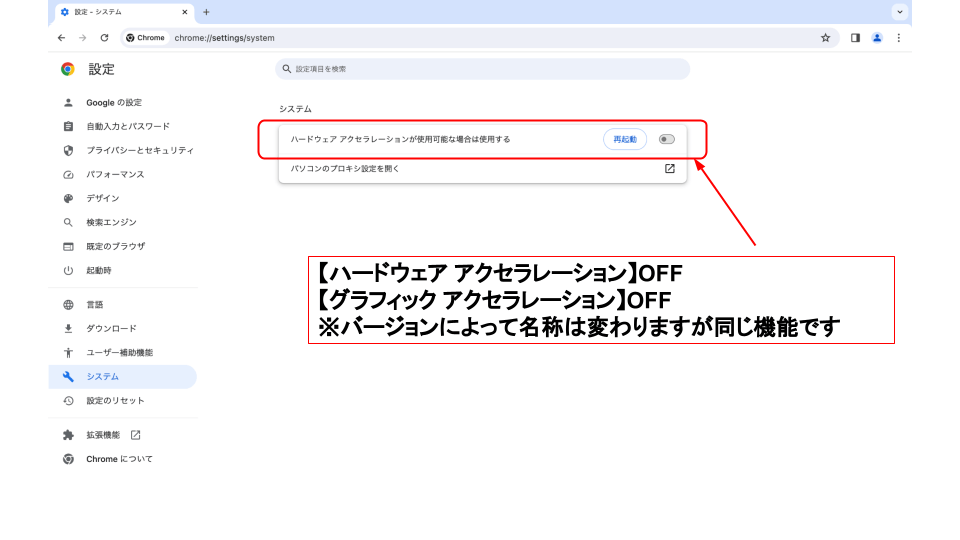
Task: Open 言語 text entry
Action: pos(95,305)
